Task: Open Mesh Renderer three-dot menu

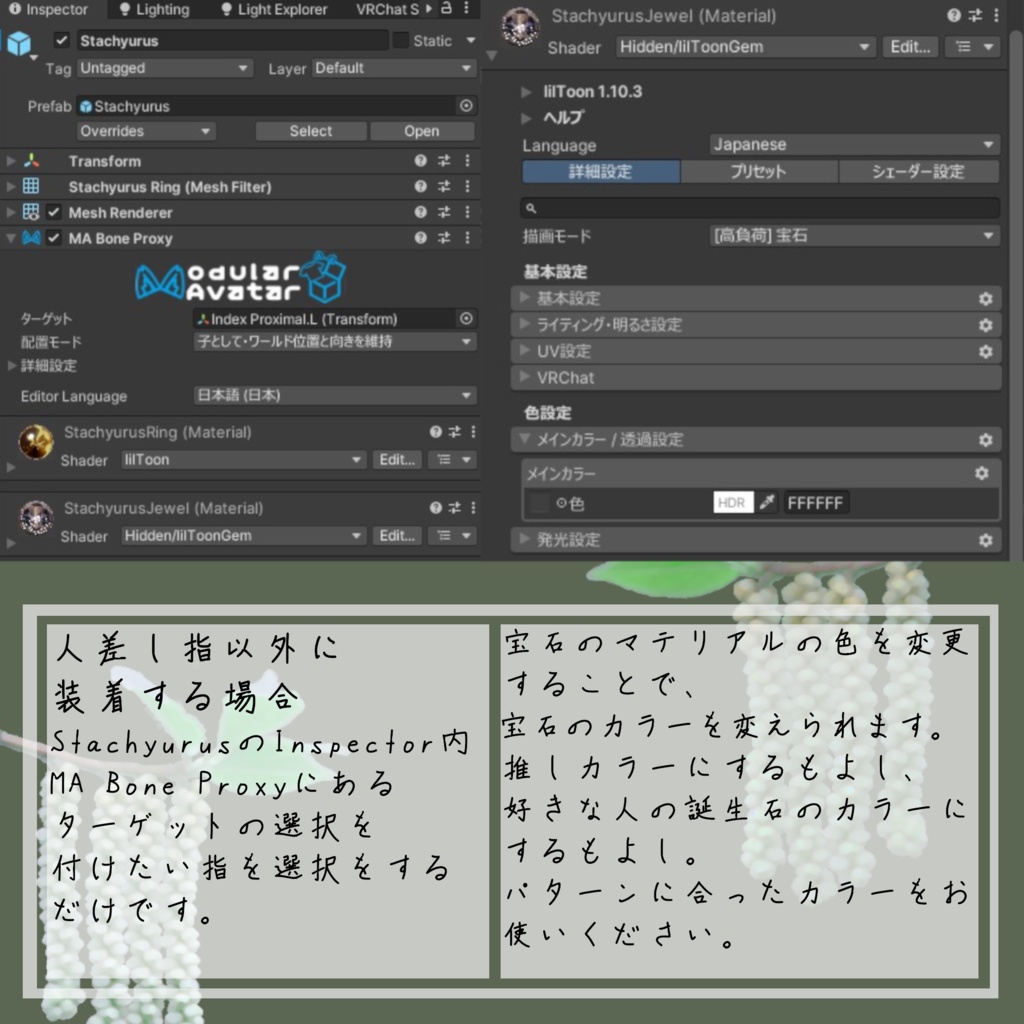Action: [x=467, y=212]
